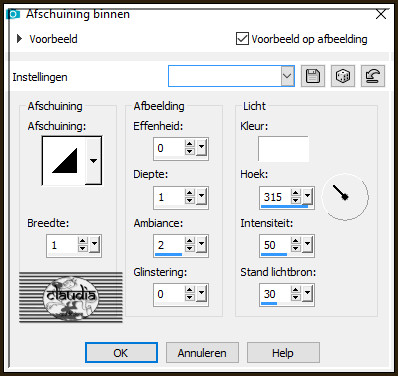The height and width of the screenshot is (376, 398).
Task: Increase Diepte with the up arrow
Action: 190,193
